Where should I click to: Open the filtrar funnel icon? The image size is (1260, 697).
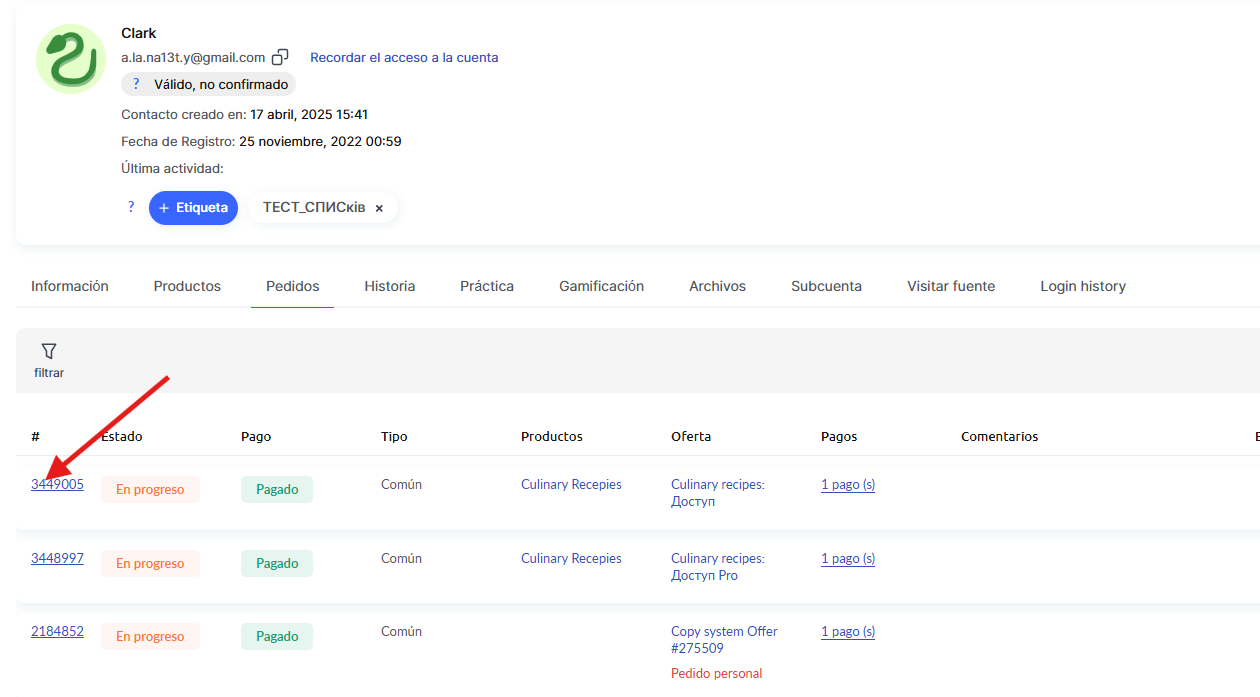point(49,351)
